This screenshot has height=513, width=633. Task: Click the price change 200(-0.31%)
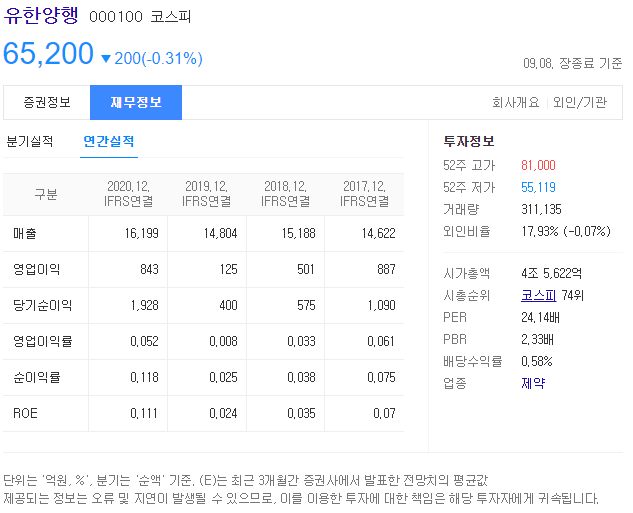pos(158,59)
